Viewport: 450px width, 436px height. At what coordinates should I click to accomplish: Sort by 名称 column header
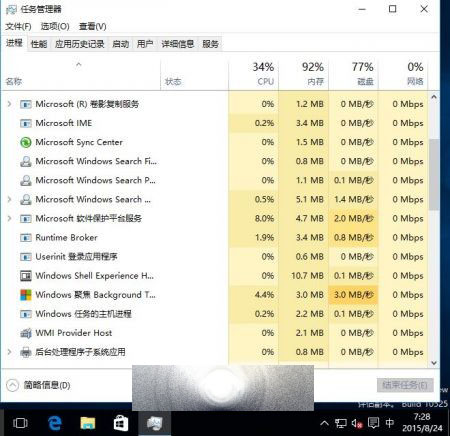click(81, 74)
